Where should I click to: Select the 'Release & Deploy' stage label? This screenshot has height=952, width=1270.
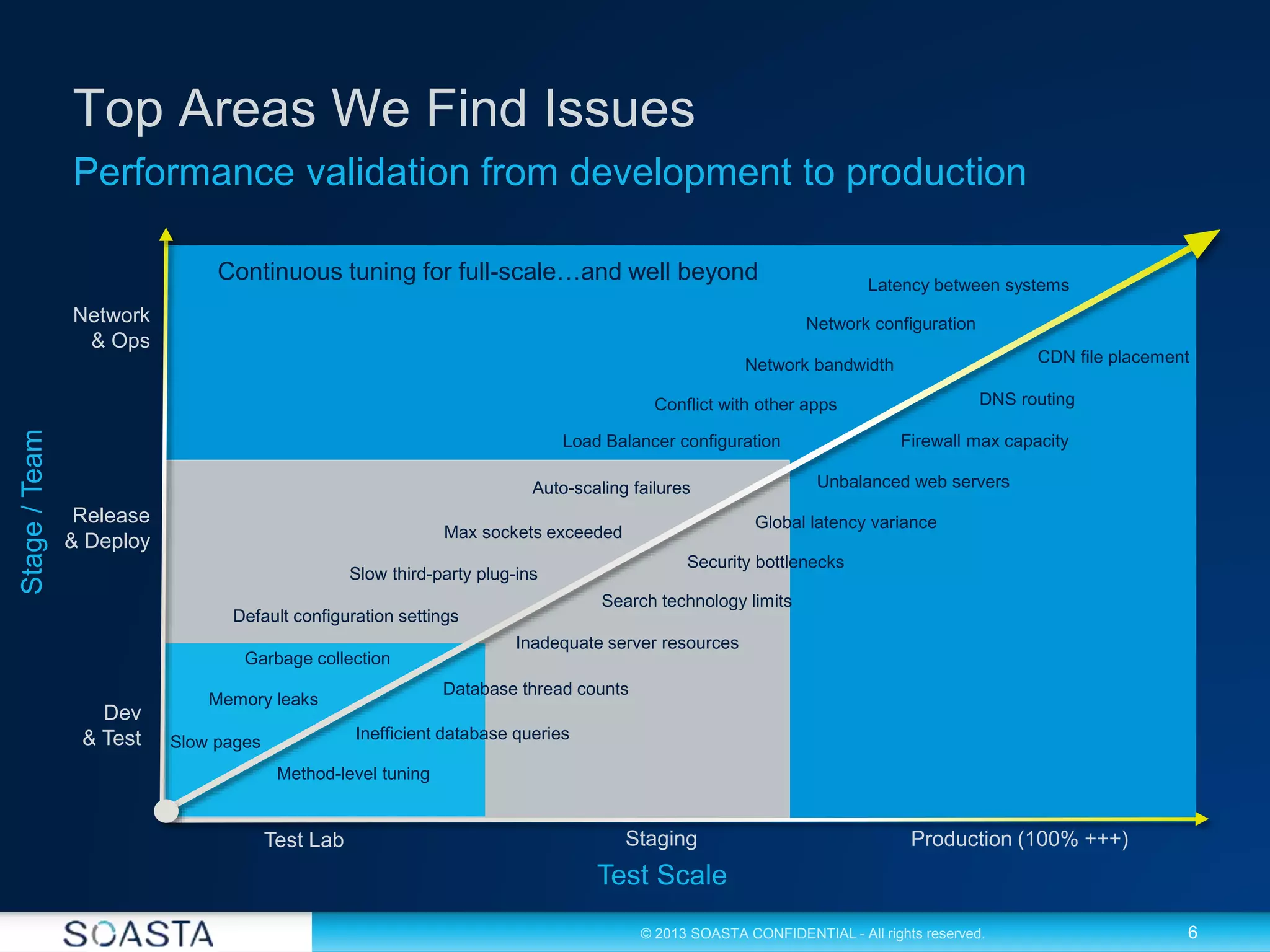point(109,528)
